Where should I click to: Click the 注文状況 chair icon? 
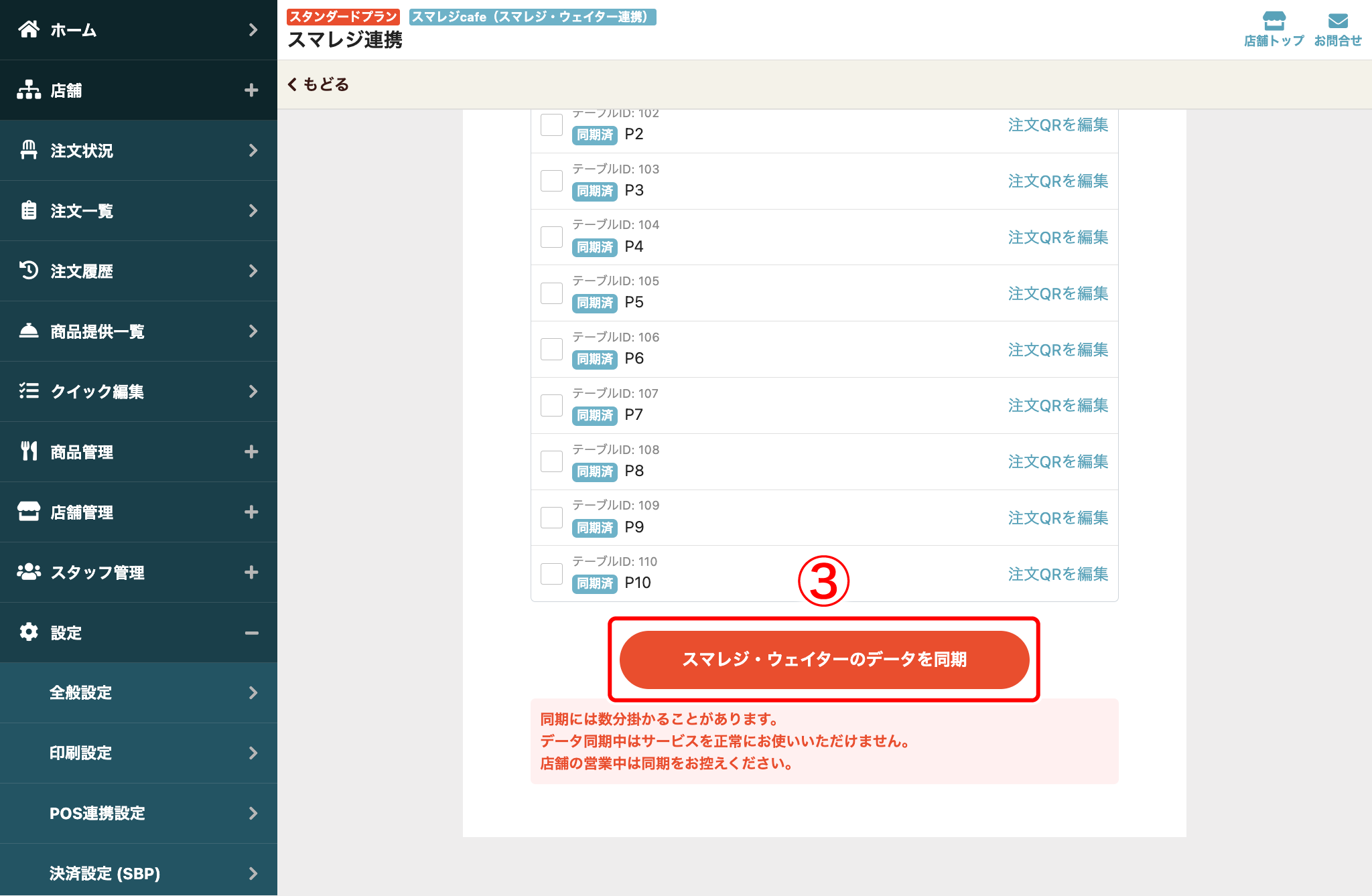[x=29, y=150]
